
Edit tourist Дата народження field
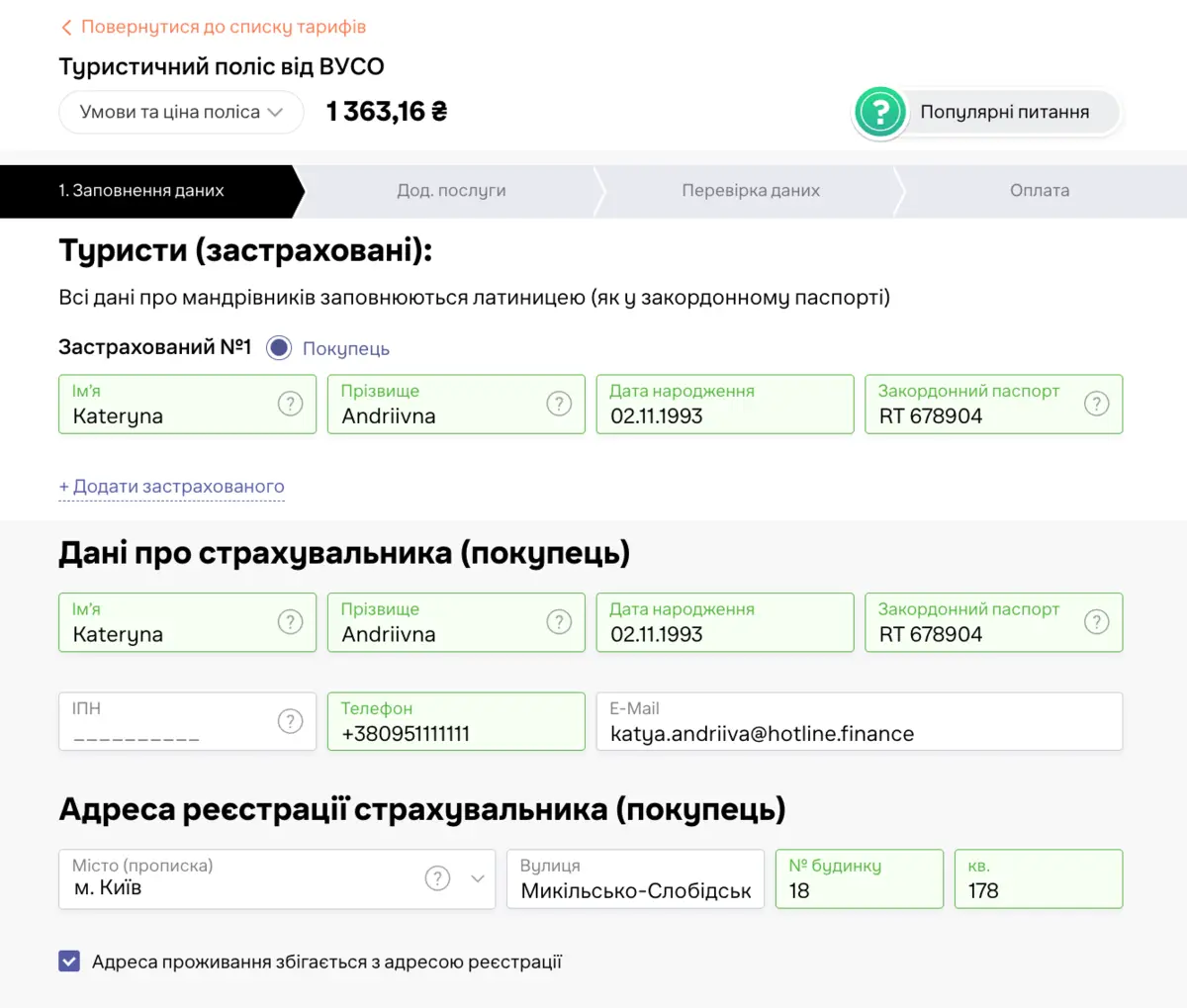(725, 404)
